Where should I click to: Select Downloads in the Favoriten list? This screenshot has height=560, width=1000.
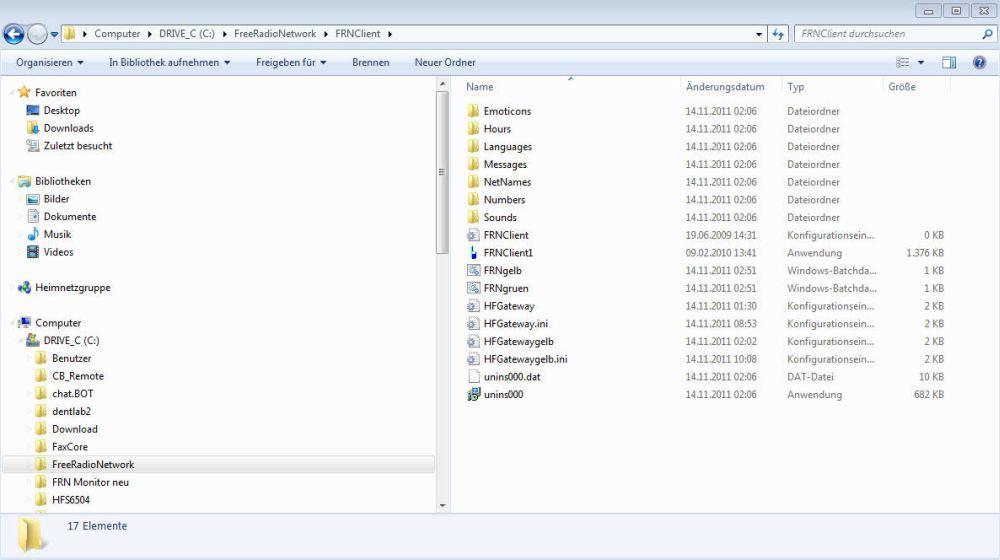[x=68, y=128]
